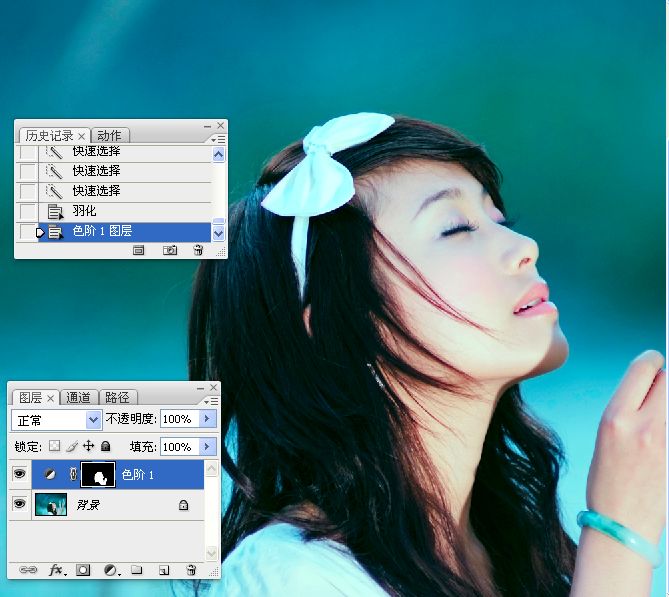Create new snapshot with the camera icon

(x=170, y=250)
